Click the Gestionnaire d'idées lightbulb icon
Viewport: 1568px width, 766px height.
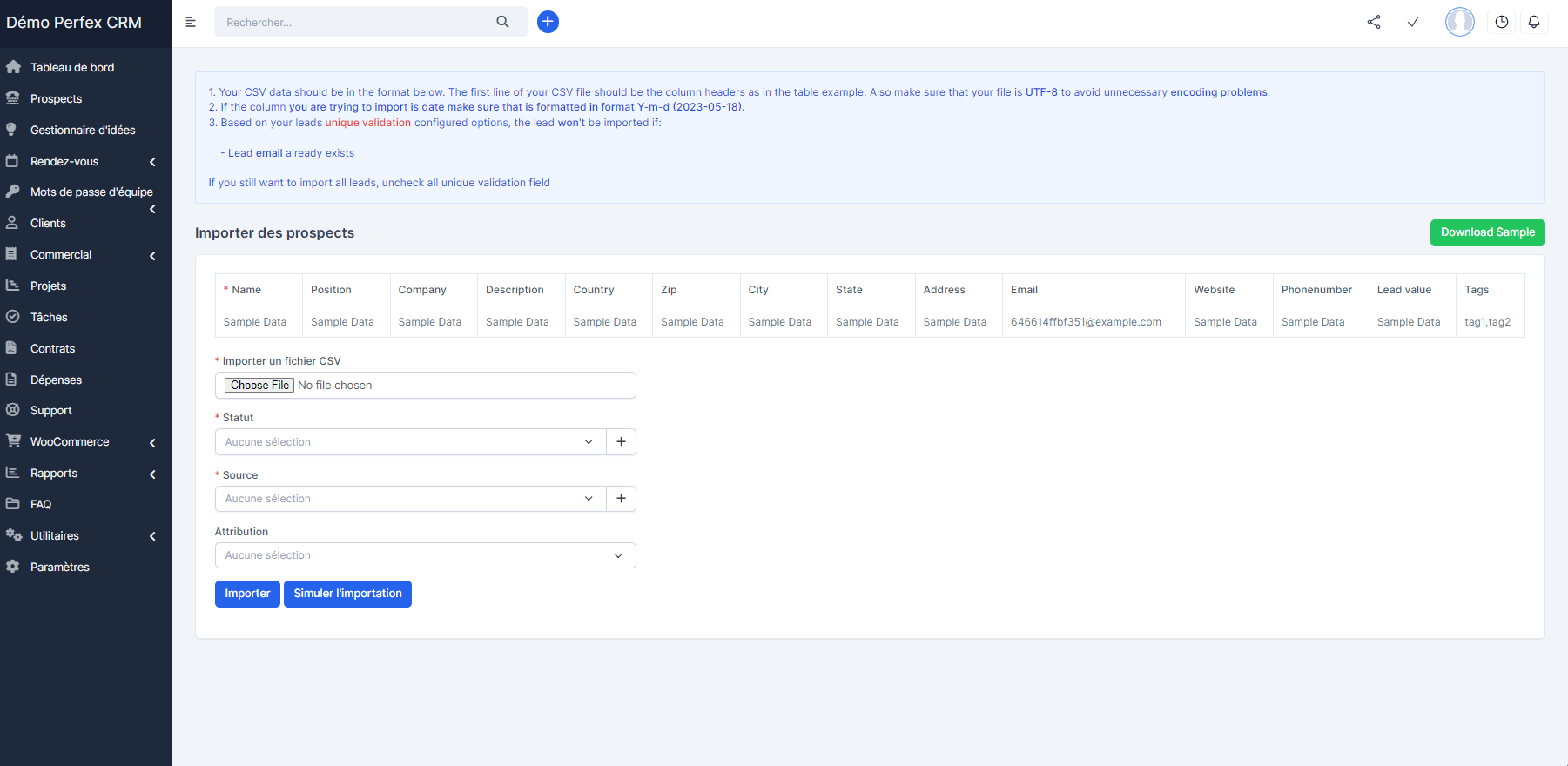click(x=11, y=130)
